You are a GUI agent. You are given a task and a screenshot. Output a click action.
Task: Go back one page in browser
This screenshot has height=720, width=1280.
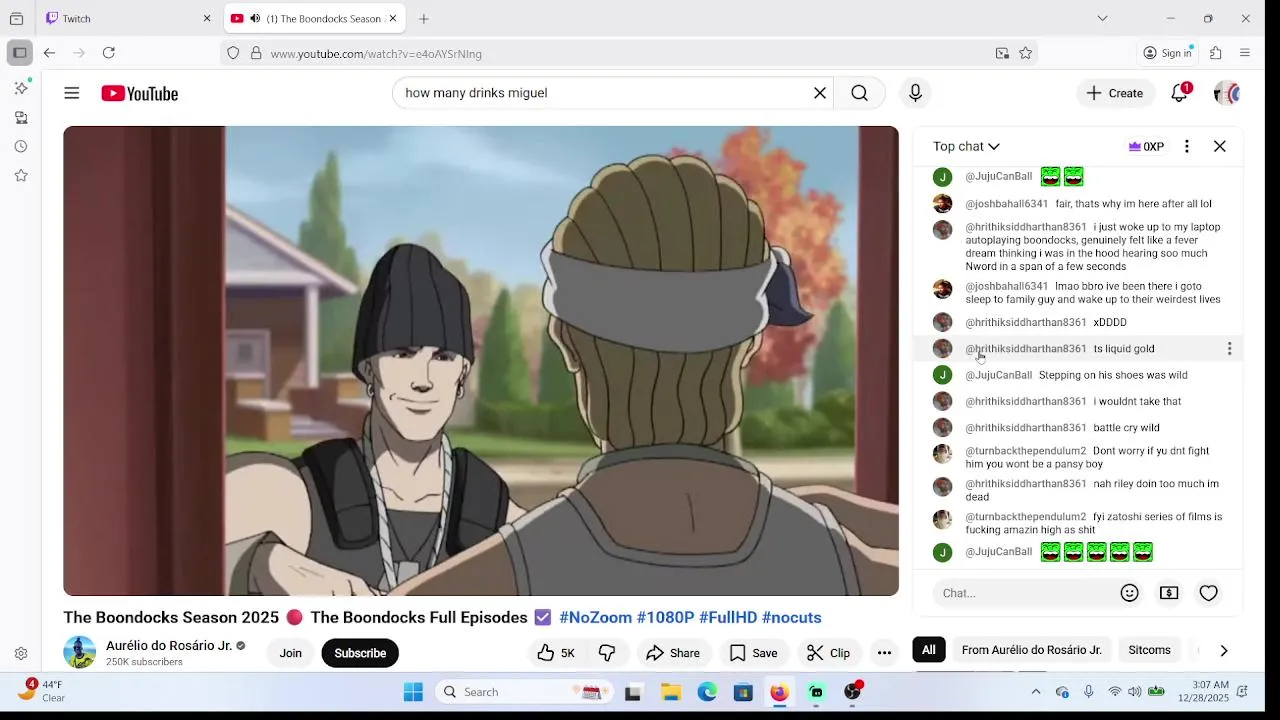(x=49, y=53)
